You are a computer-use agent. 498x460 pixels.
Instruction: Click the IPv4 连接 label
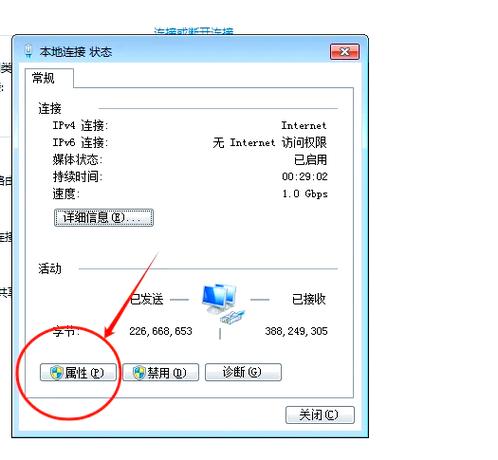click(x=80, y=126)
